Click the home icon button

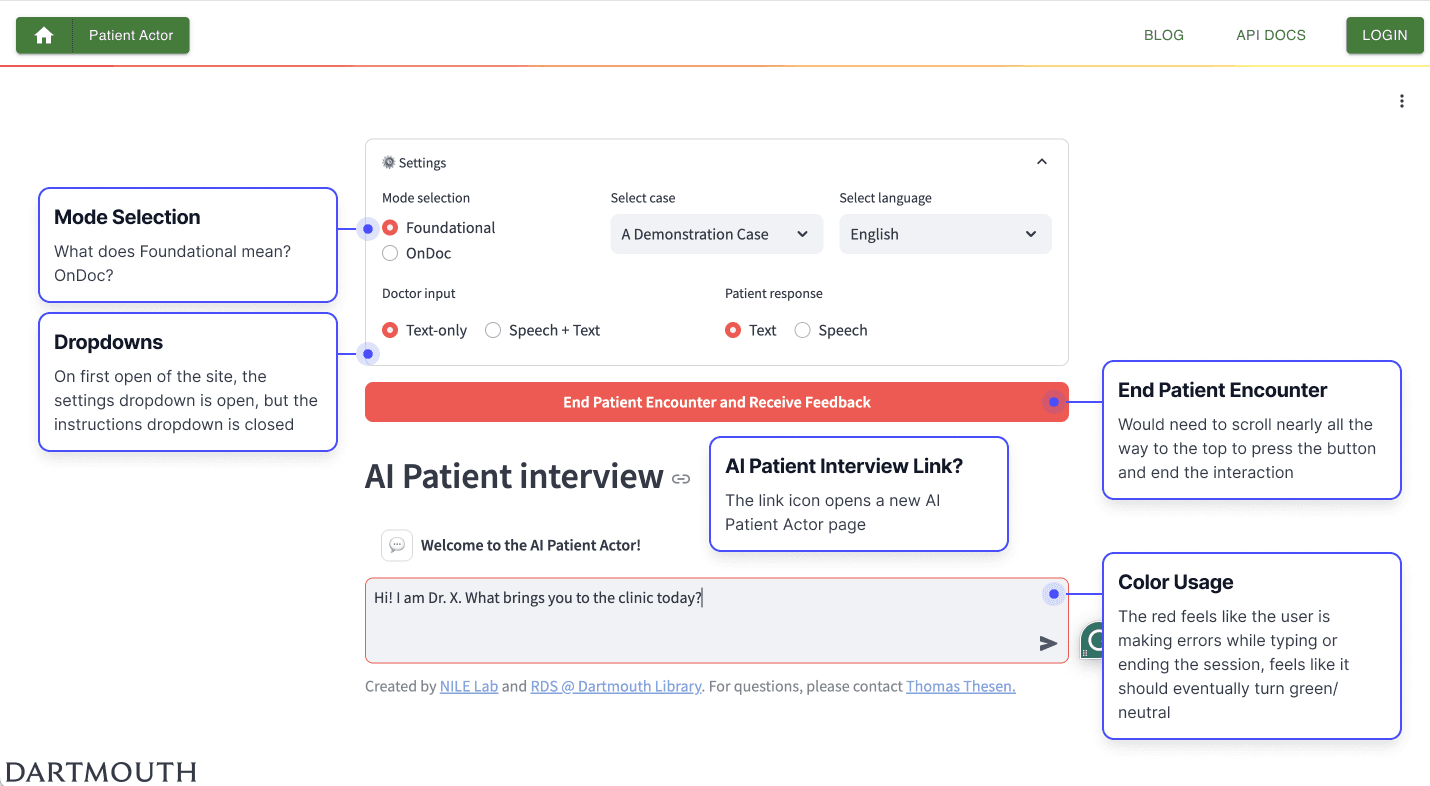point(44,35)
